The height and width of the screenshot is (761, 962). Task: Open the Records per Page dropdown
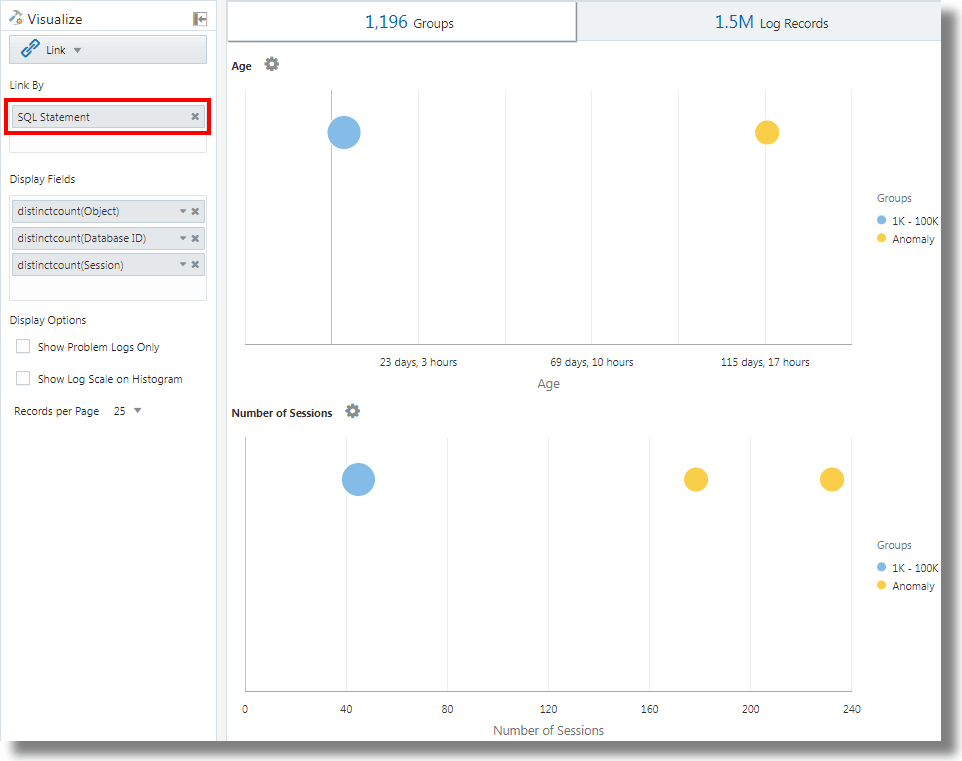click(x=137, y=411)
